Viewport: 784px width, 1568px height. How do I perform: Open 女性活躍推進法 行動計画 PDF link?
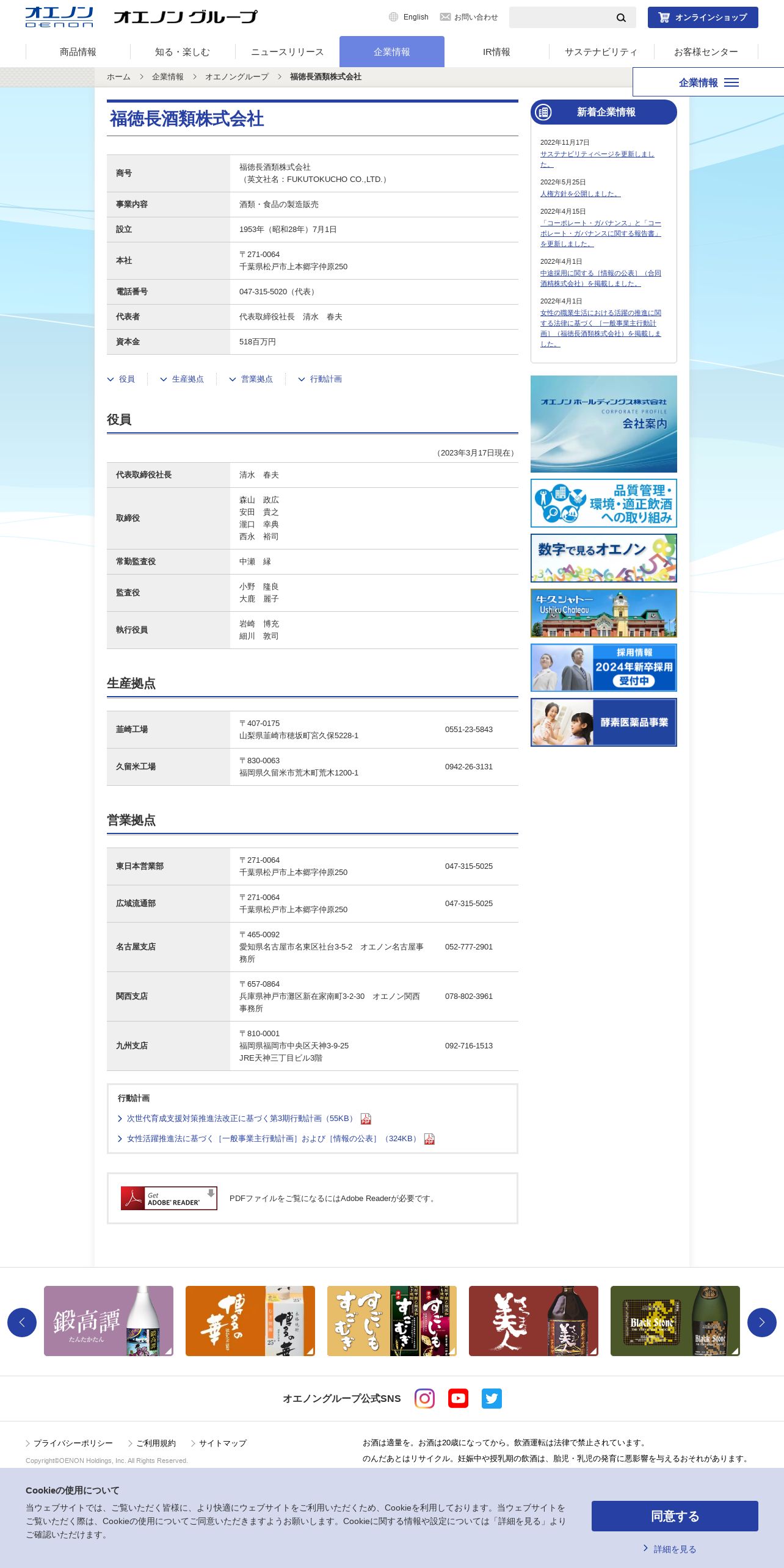(x=273, y=1139)
